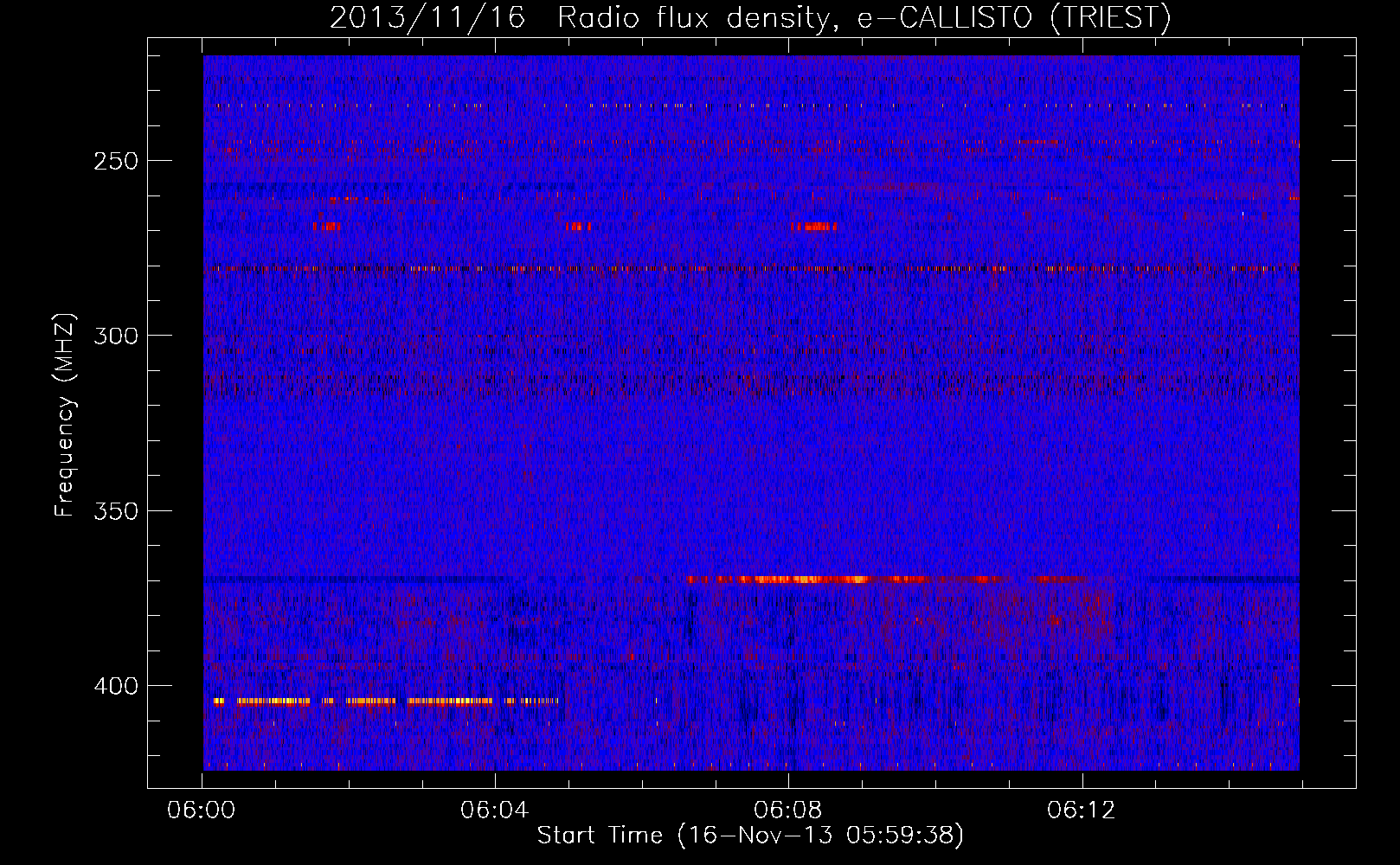1400x865 pixels.
Task: Click the 'Start Time (16-Nov-13 05:59:38)' x-axis label
Action: pyautogui.click(x=750, y=836)
